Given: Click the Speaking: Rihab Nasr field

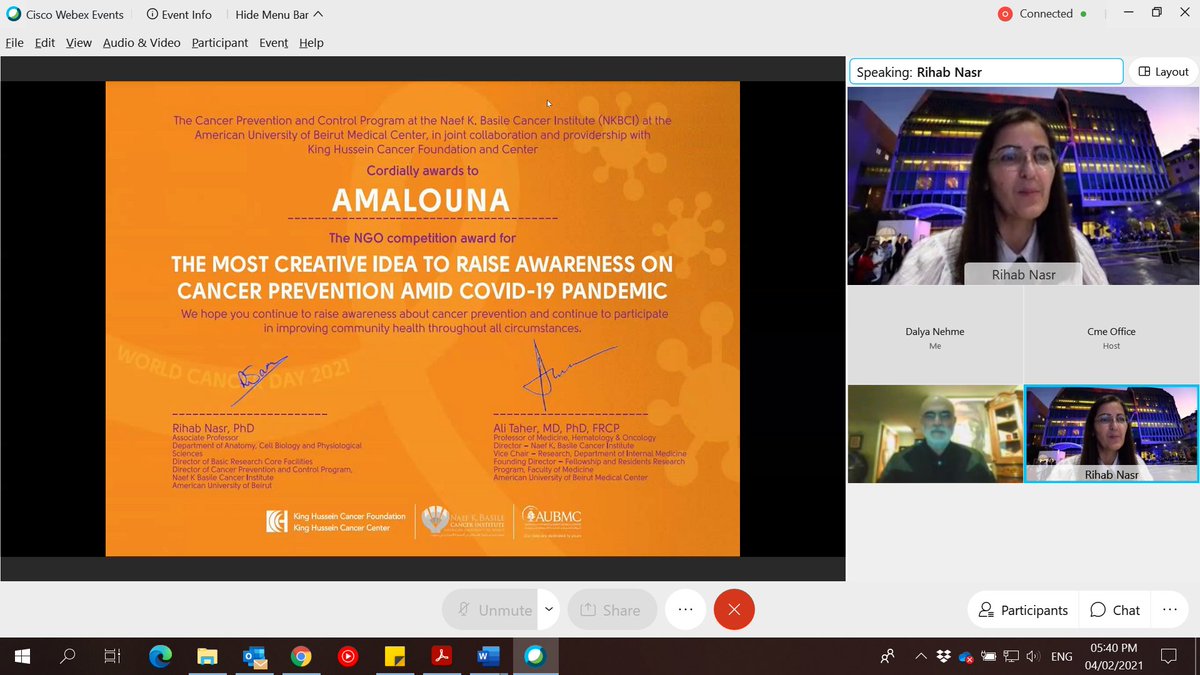Looking at the screenshot, I should [x=985, y=72].
